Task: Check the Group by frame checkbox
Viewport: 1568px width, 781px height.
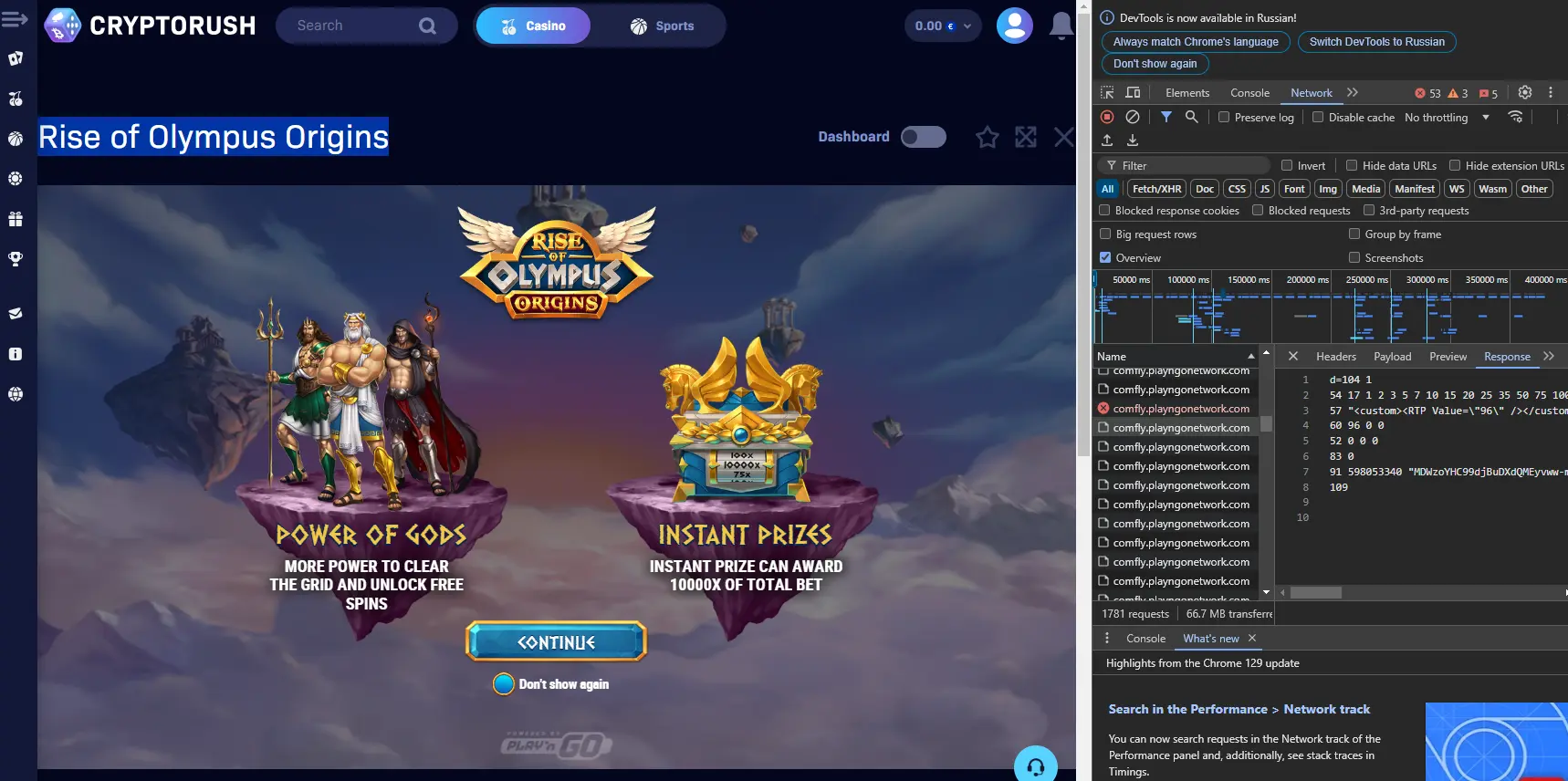Action: click(x=1354, y=234)
